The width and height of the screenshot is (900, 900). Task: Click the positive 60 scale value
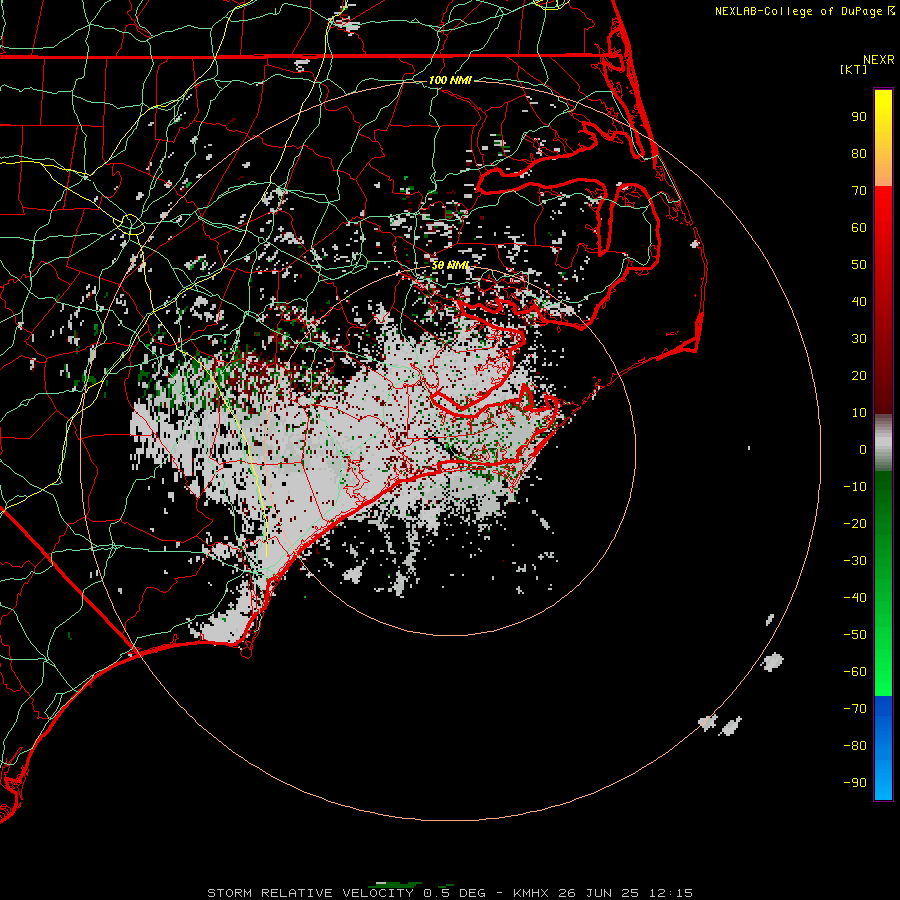pos(859,228)
